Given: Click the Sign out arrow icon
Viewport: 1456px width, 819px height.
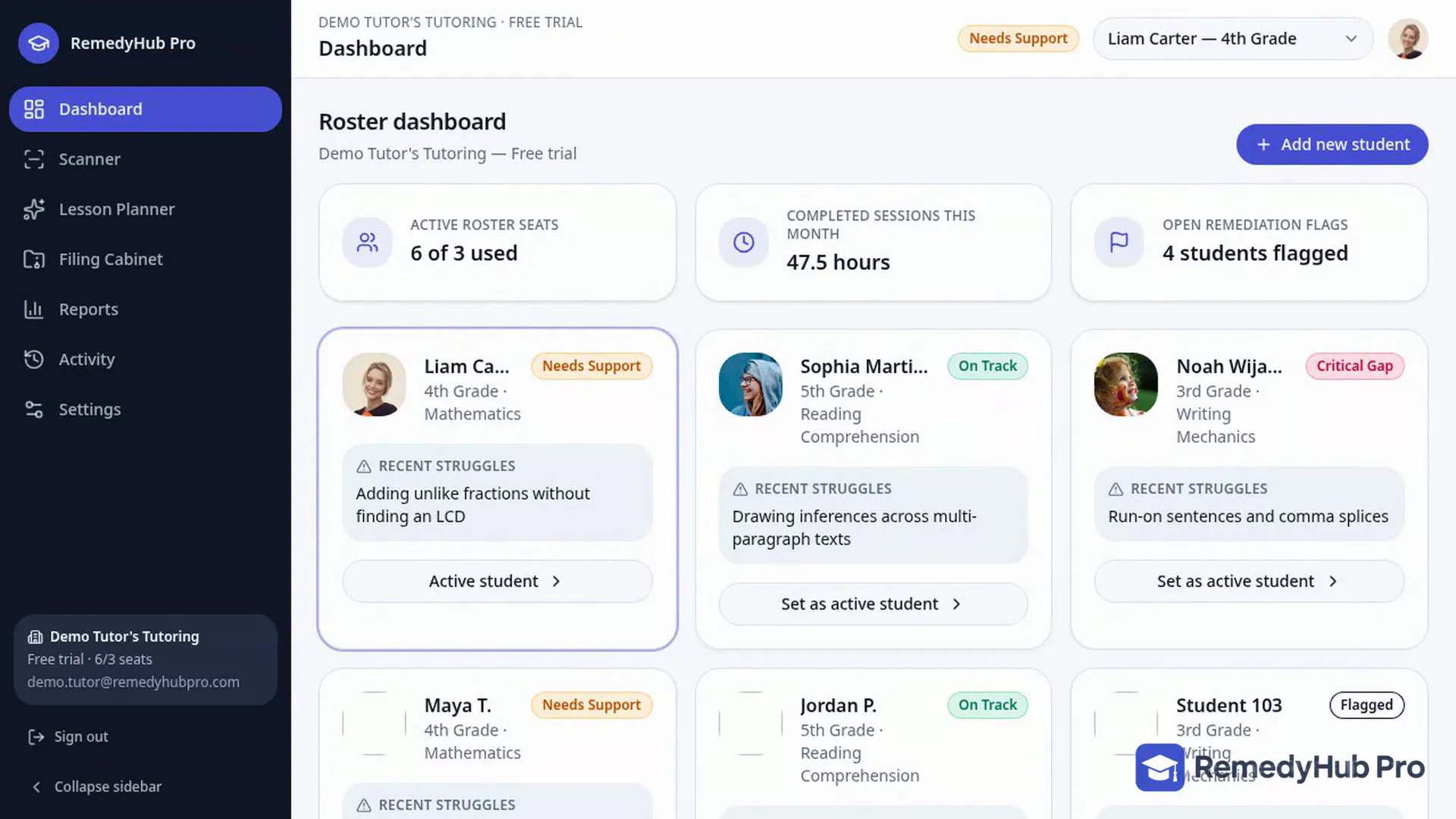Looking at the screenshot, I should 36,737.
